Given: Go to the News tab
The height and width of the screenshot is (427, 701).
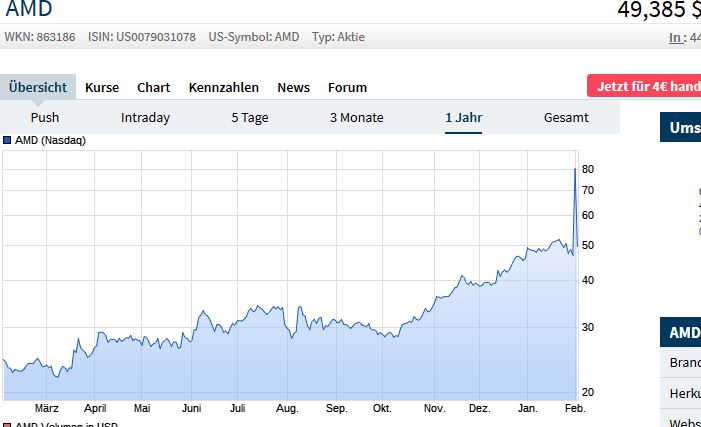Looking at the screenshot, I should coord(293,87).
